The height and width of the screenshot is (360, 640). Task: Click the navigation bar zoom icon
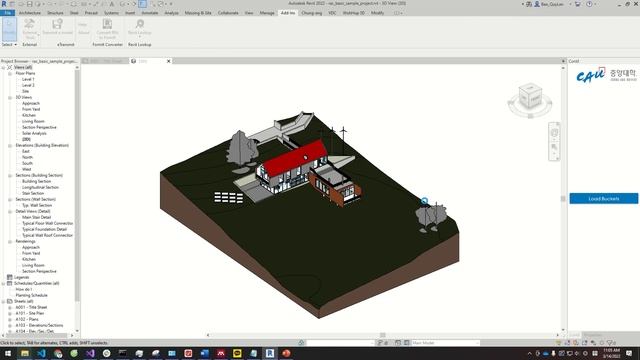coord(554,147)
